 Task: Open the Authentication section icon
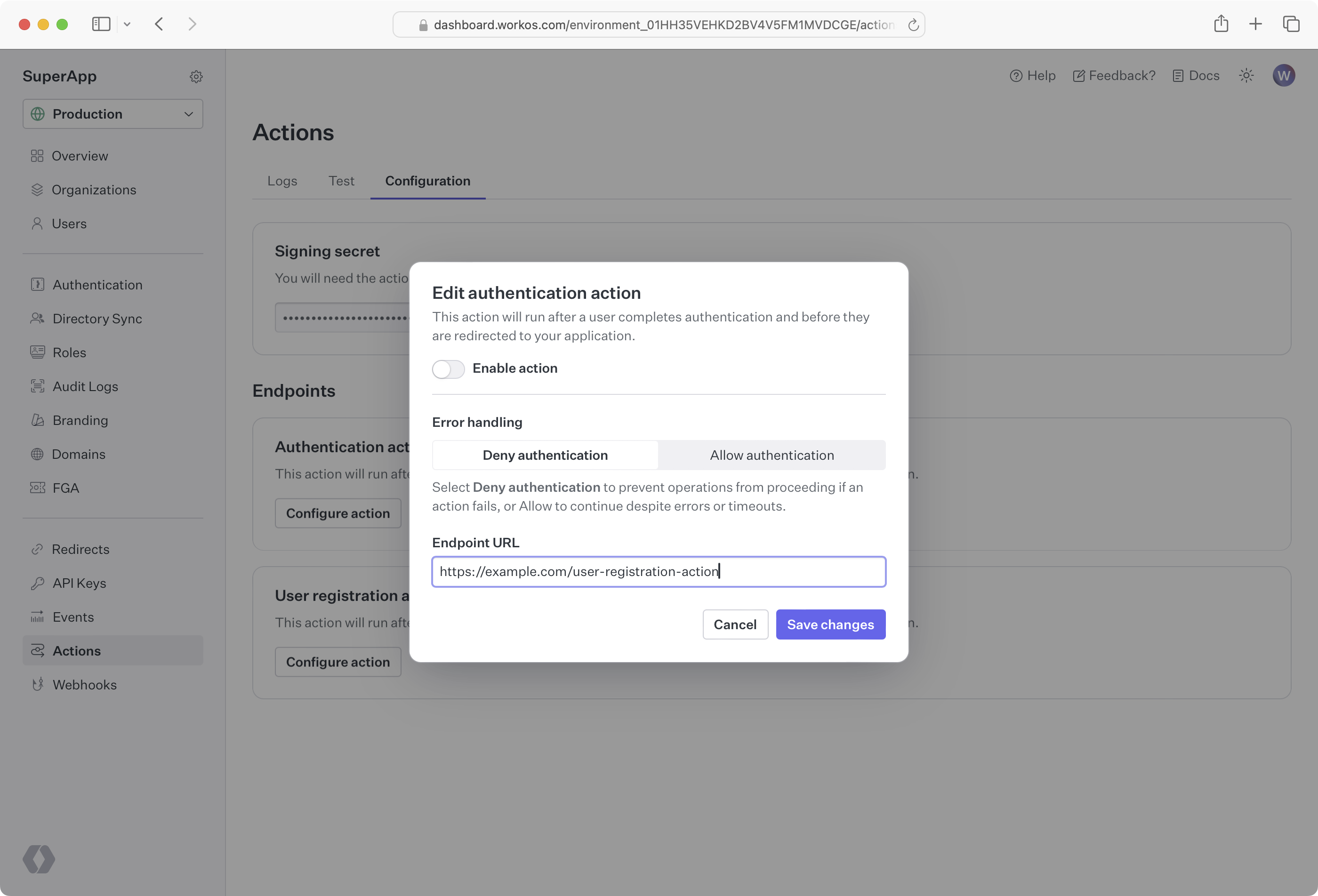(x=38, y=284)
